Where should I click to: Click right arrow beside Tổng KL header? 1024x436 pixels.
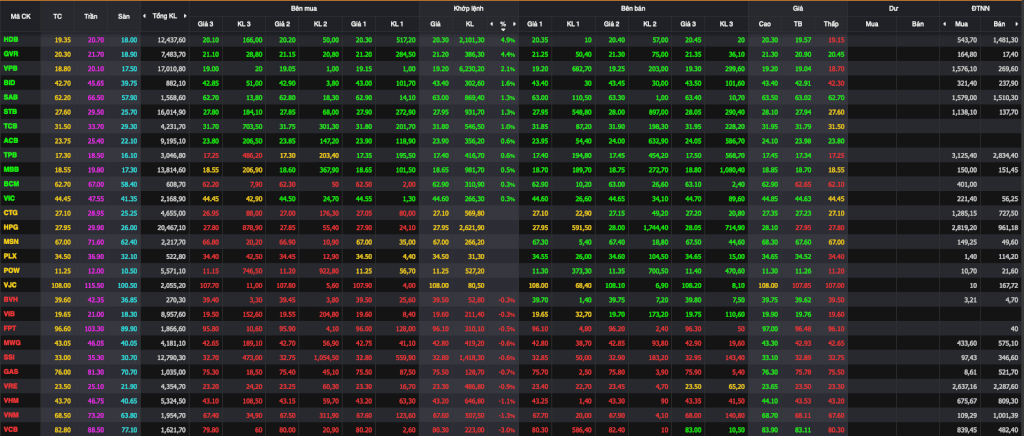click(x=185, y=16)
